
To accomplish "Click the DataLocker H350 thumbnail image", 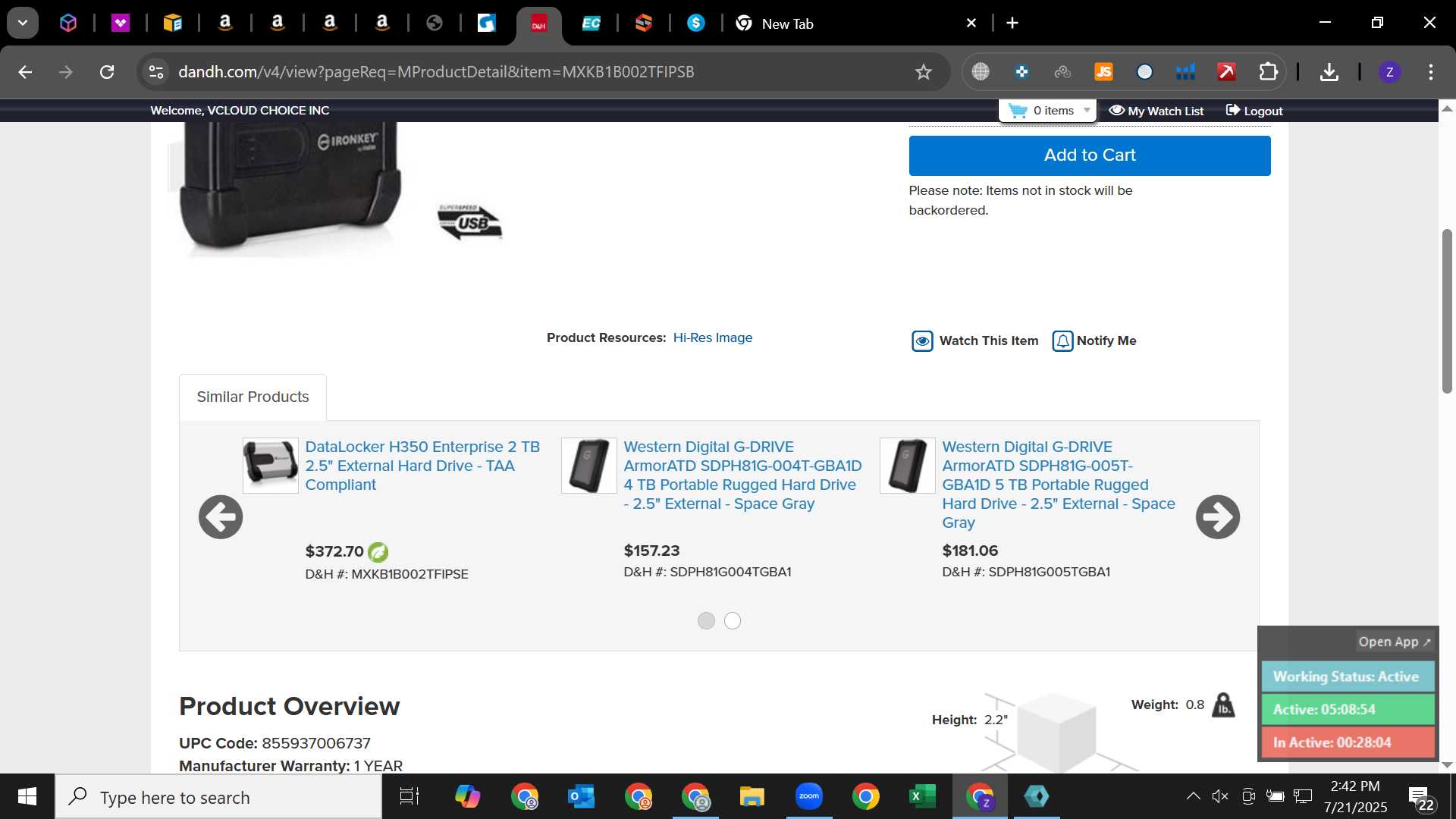I will click(271, 465).
